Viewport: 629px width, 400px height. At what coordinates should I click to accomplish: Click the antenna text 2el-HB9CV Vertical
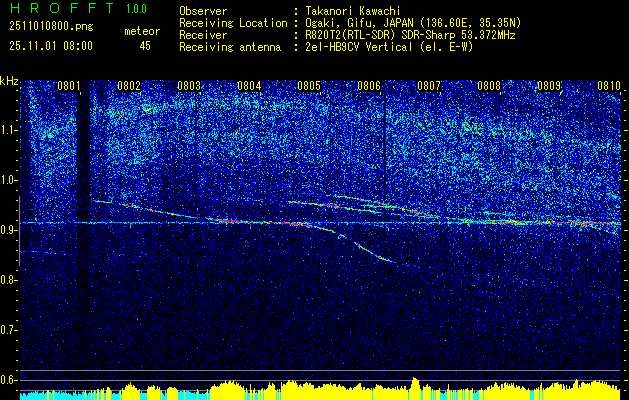[x=359, y=47]
